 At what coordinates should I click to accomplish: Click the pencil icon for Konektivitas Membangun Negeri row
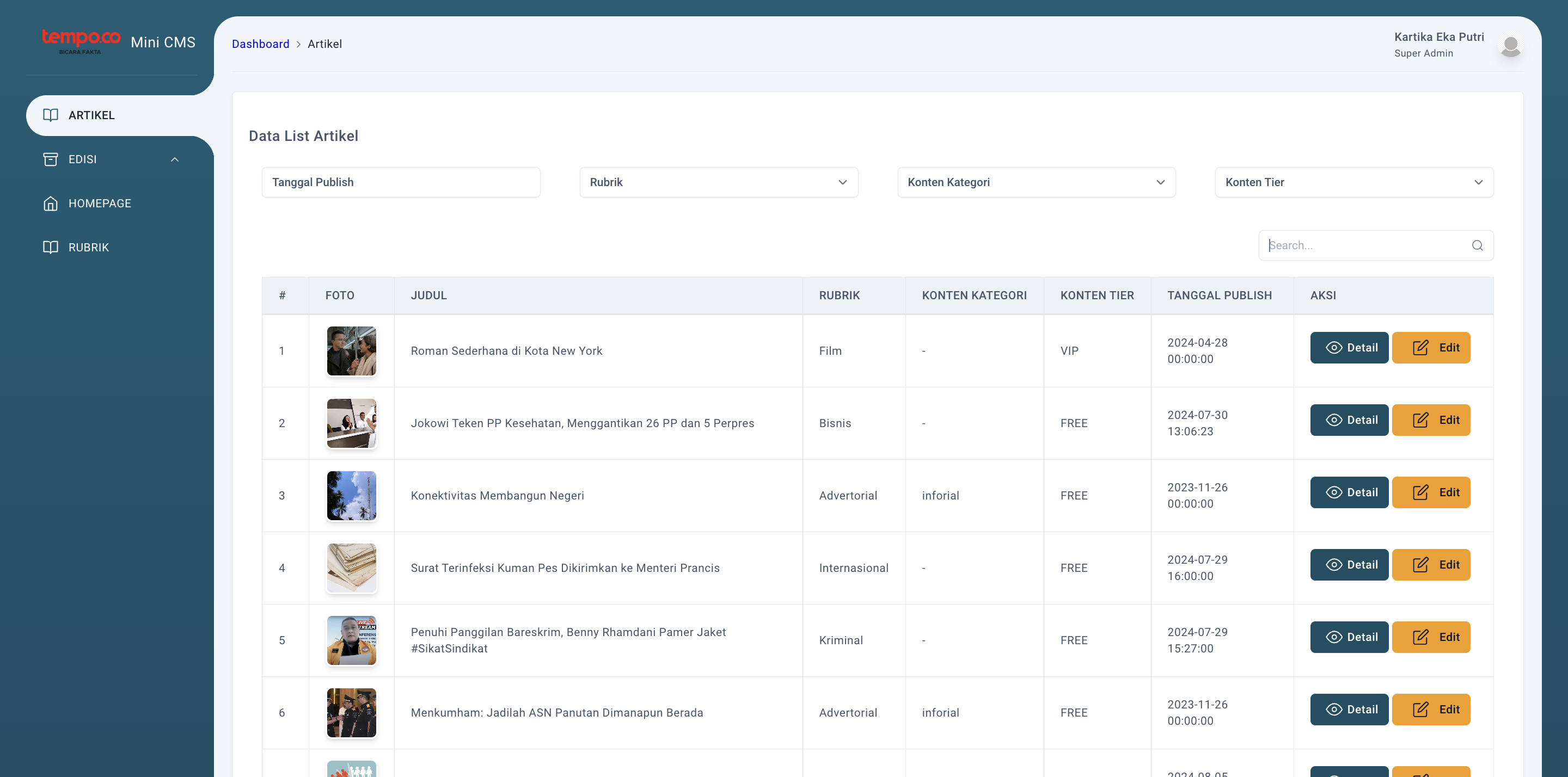[x=1420, y=492]
